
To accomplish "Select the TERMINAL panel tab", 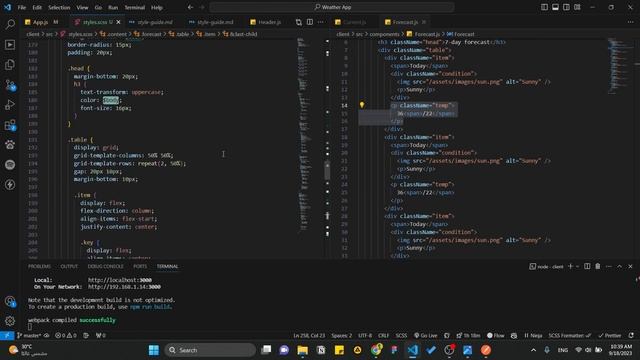I will point(167,267).
